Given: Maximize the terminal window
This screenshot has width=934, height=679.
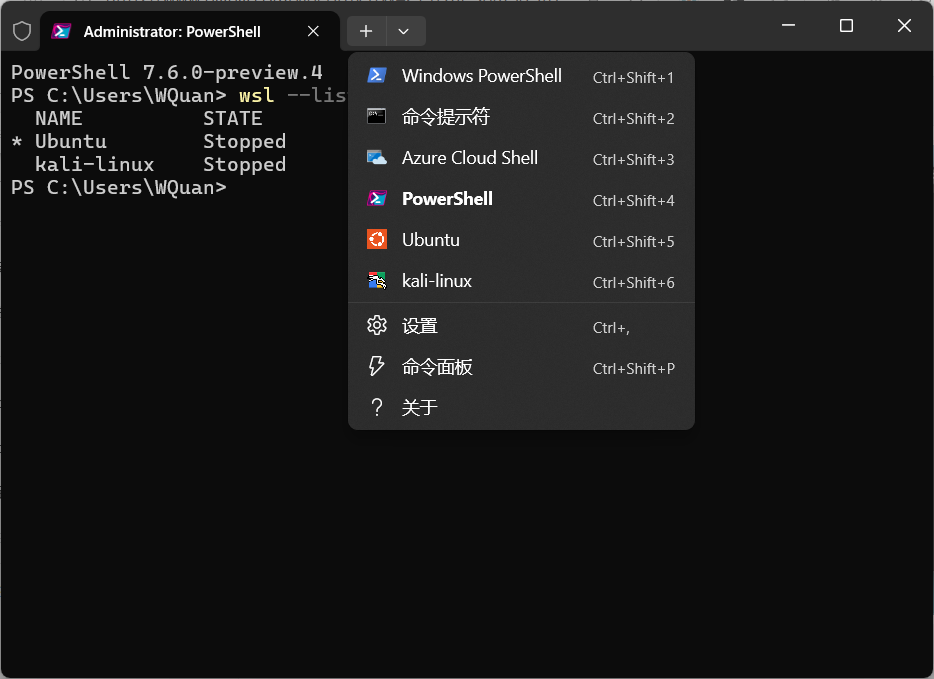Looking at the screenshot, I should [846, 26].
